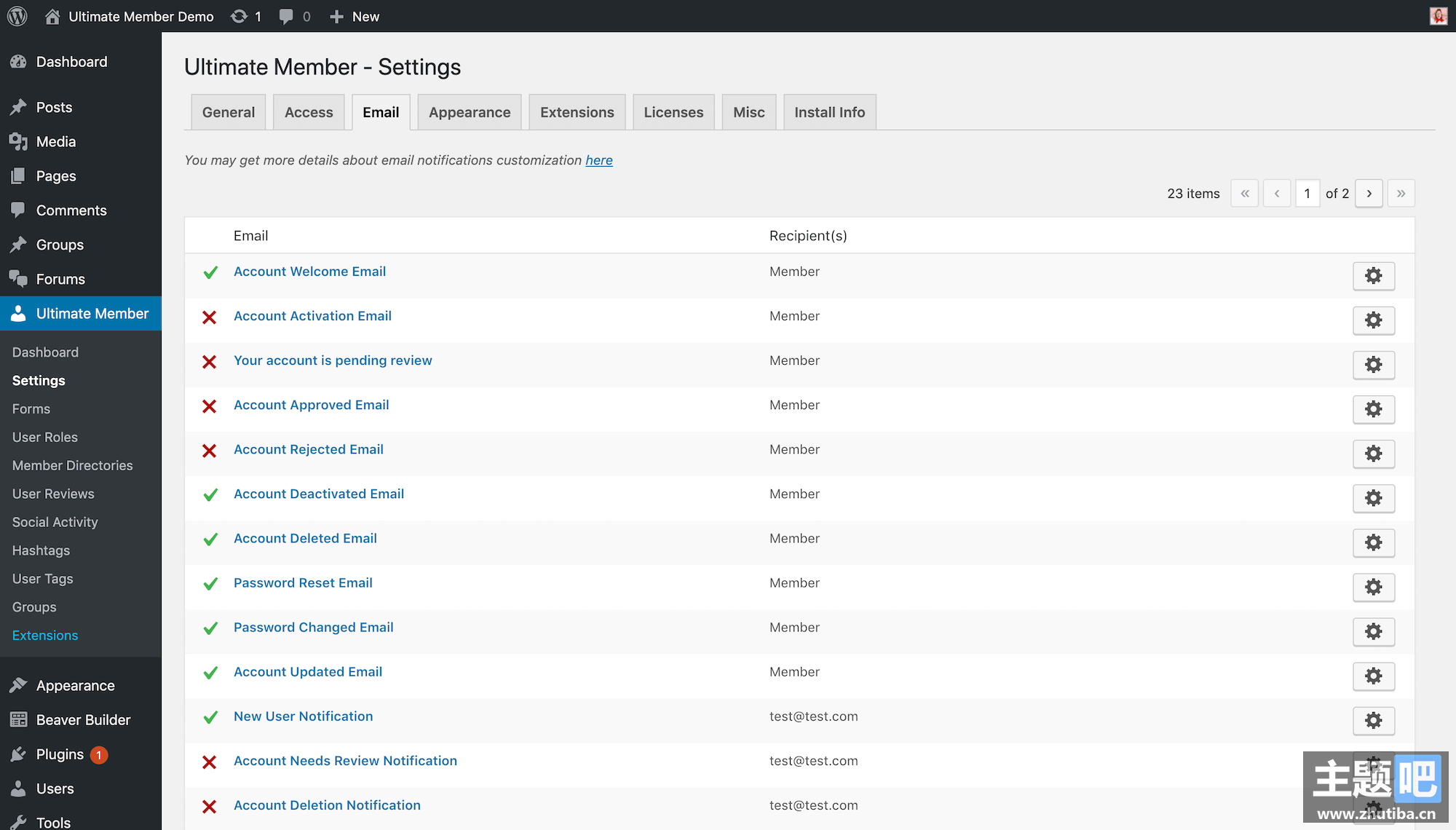
Task: Toggle green check for Password Reset Email
Action: 210,584
